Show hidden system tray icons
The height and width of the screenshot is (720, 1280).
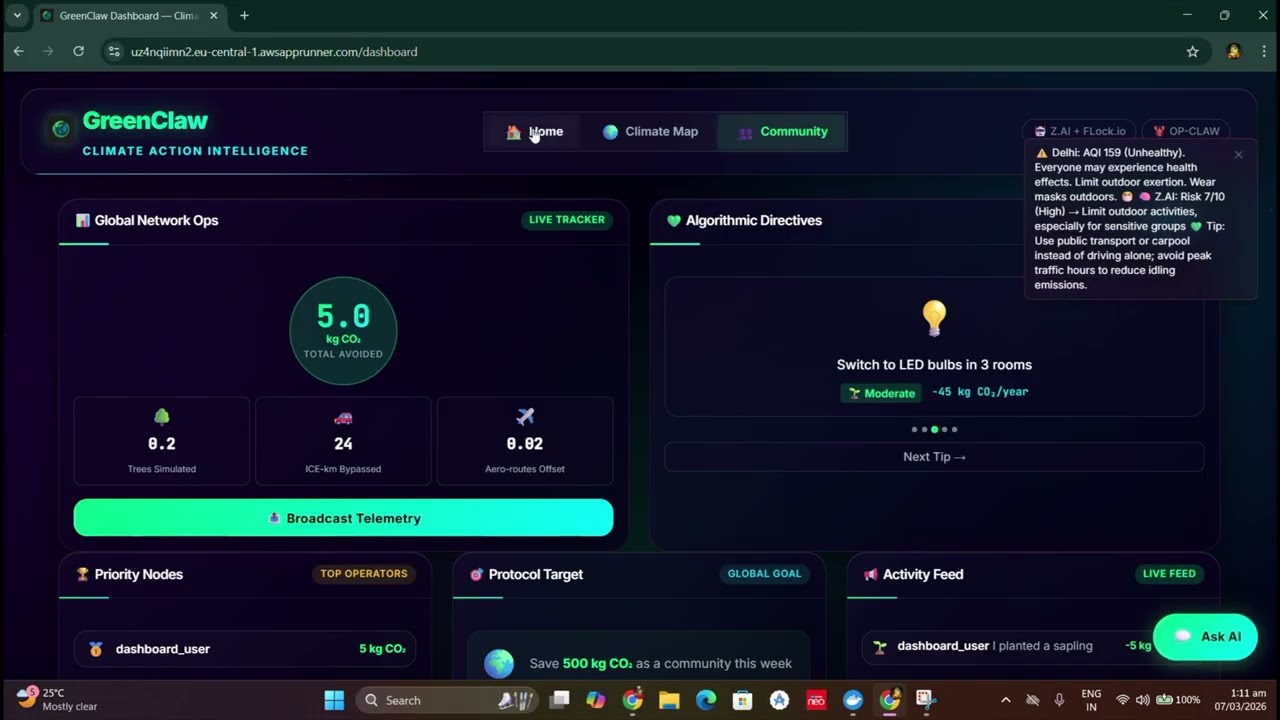pyautogui.click(x=1005, y=700)
